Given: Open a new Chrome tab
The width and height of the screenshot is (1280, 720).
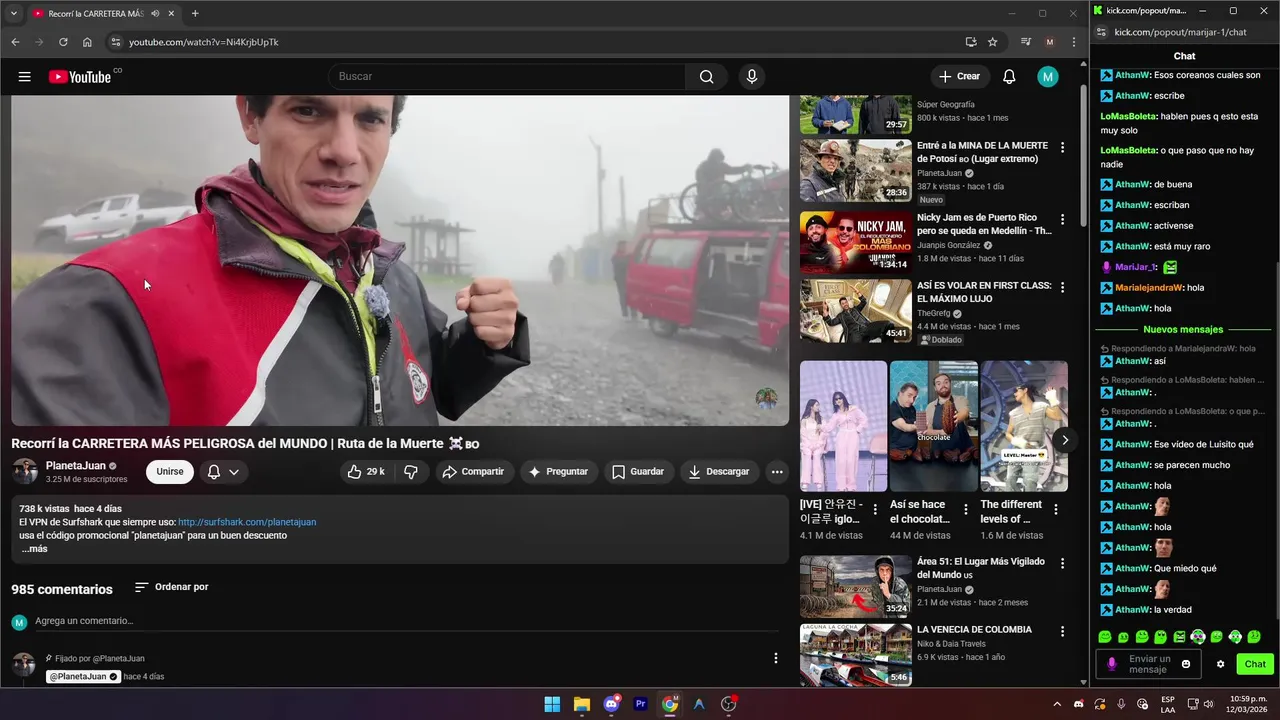Looking at the screenshot, I should coord(195,14).
